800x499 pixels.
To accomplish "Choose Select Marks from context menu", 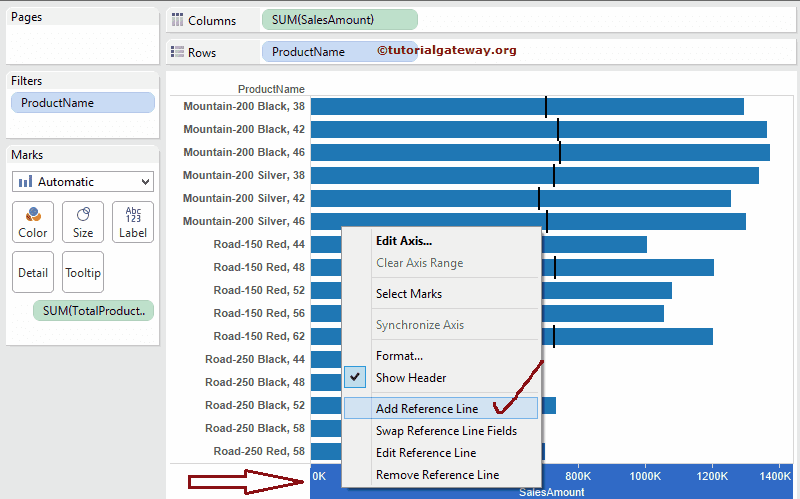I will [x=409, y=294].
